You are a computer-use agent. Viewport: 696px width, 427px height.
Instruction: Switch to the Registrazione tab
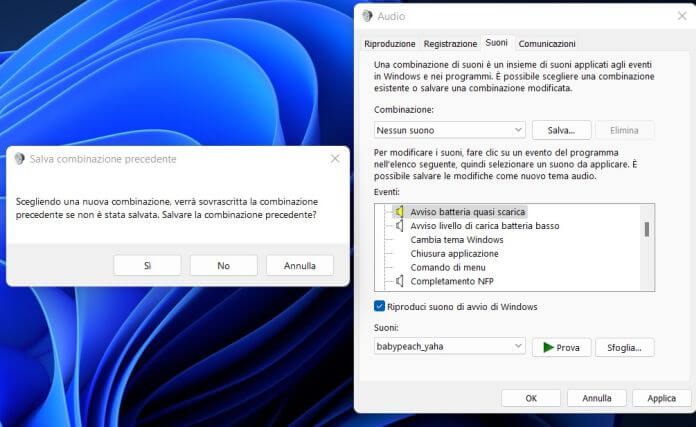[x=450, y=43]
